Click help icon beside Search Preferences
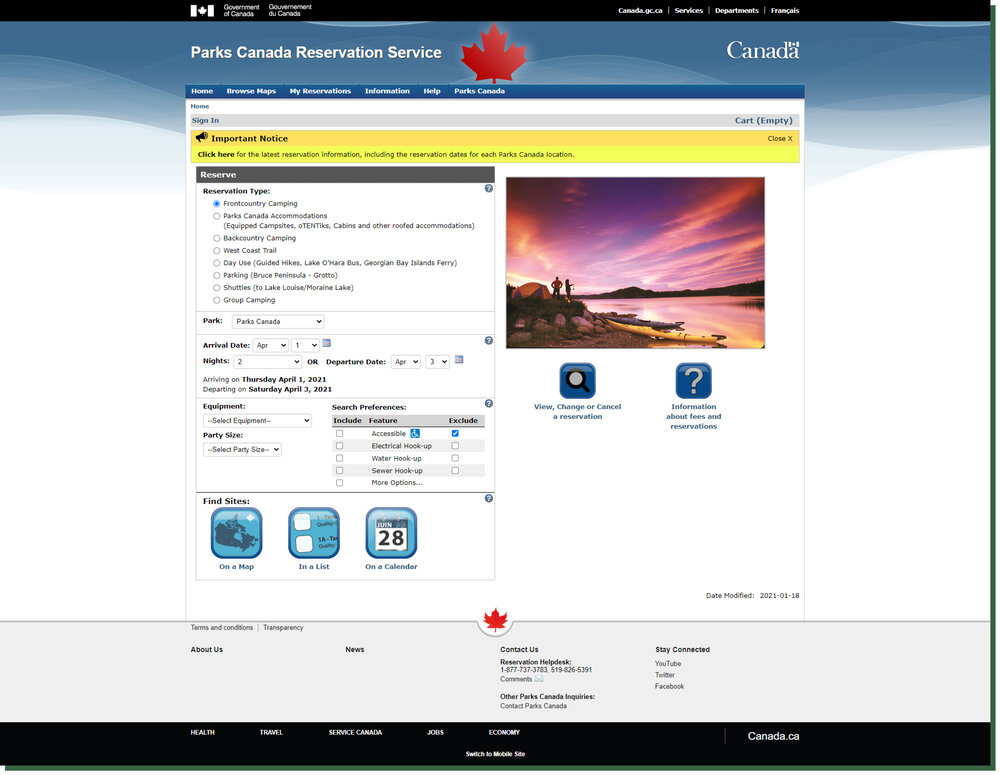 click(489, 404)
